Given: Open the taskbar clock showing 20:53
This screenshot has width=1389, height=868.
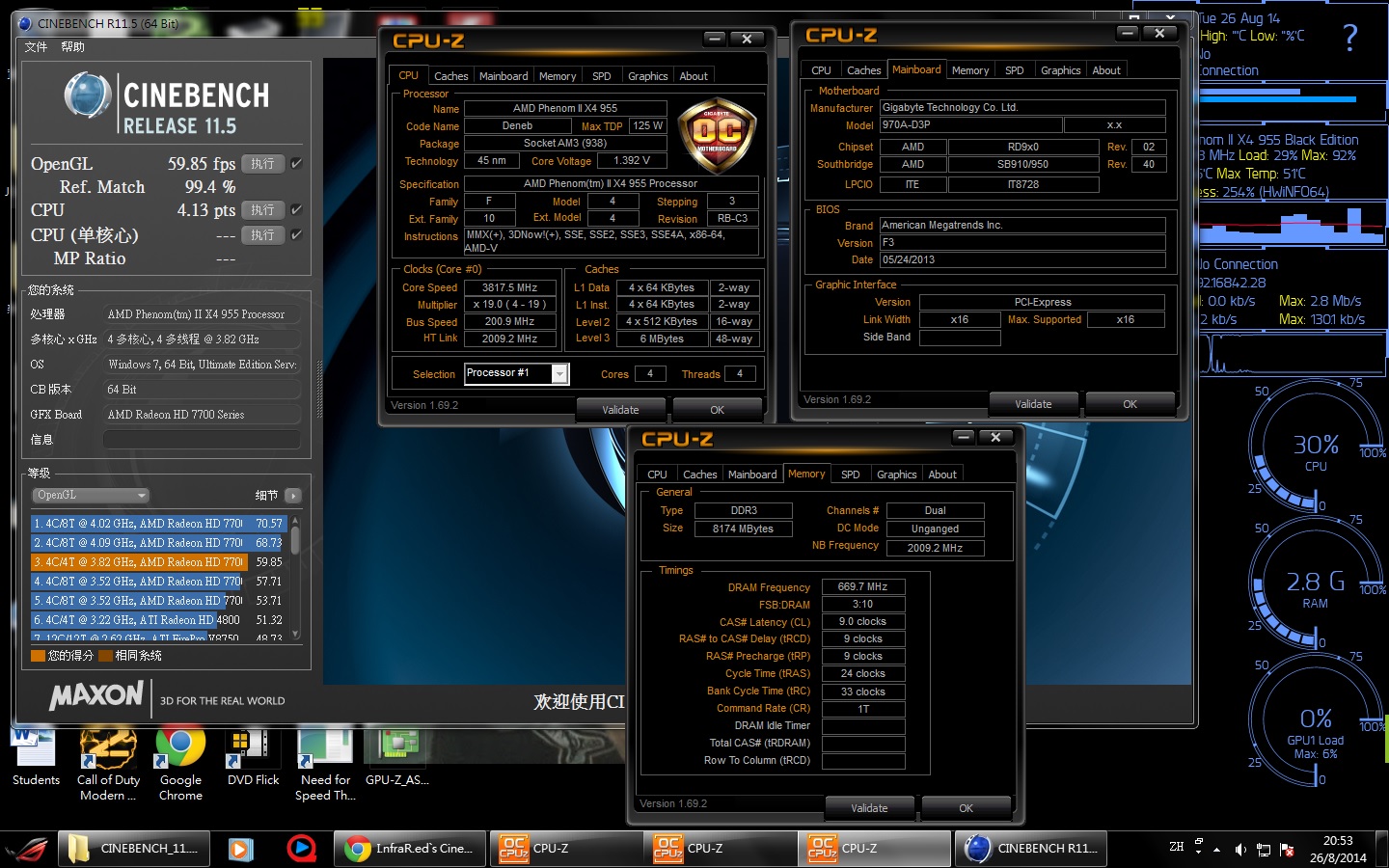Looking at the screenshot, I should 1338,849.
